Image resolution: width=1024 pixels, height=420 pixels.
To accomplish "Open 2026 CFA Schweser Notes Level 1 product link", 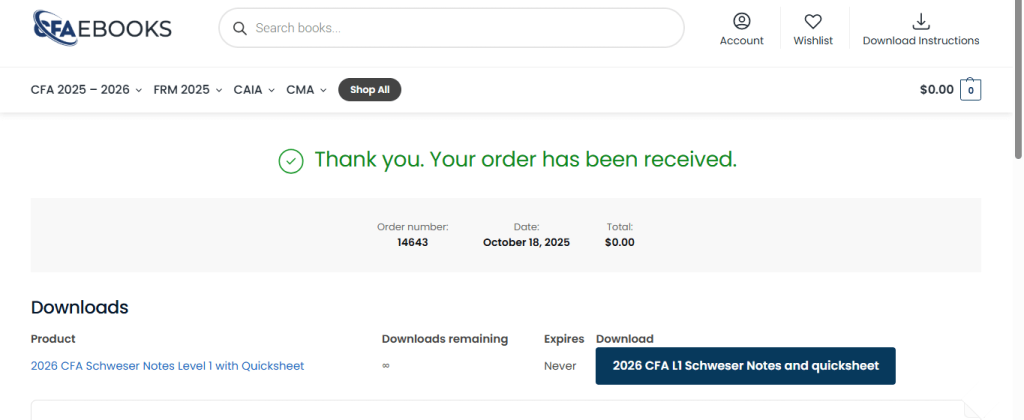I will click(167, 366).
